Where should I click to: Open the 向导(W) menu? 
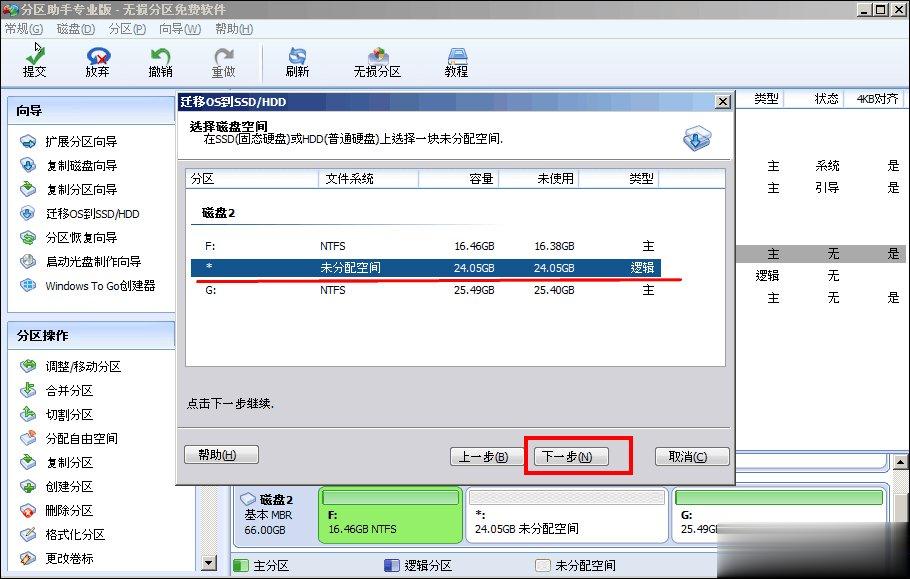180,28
